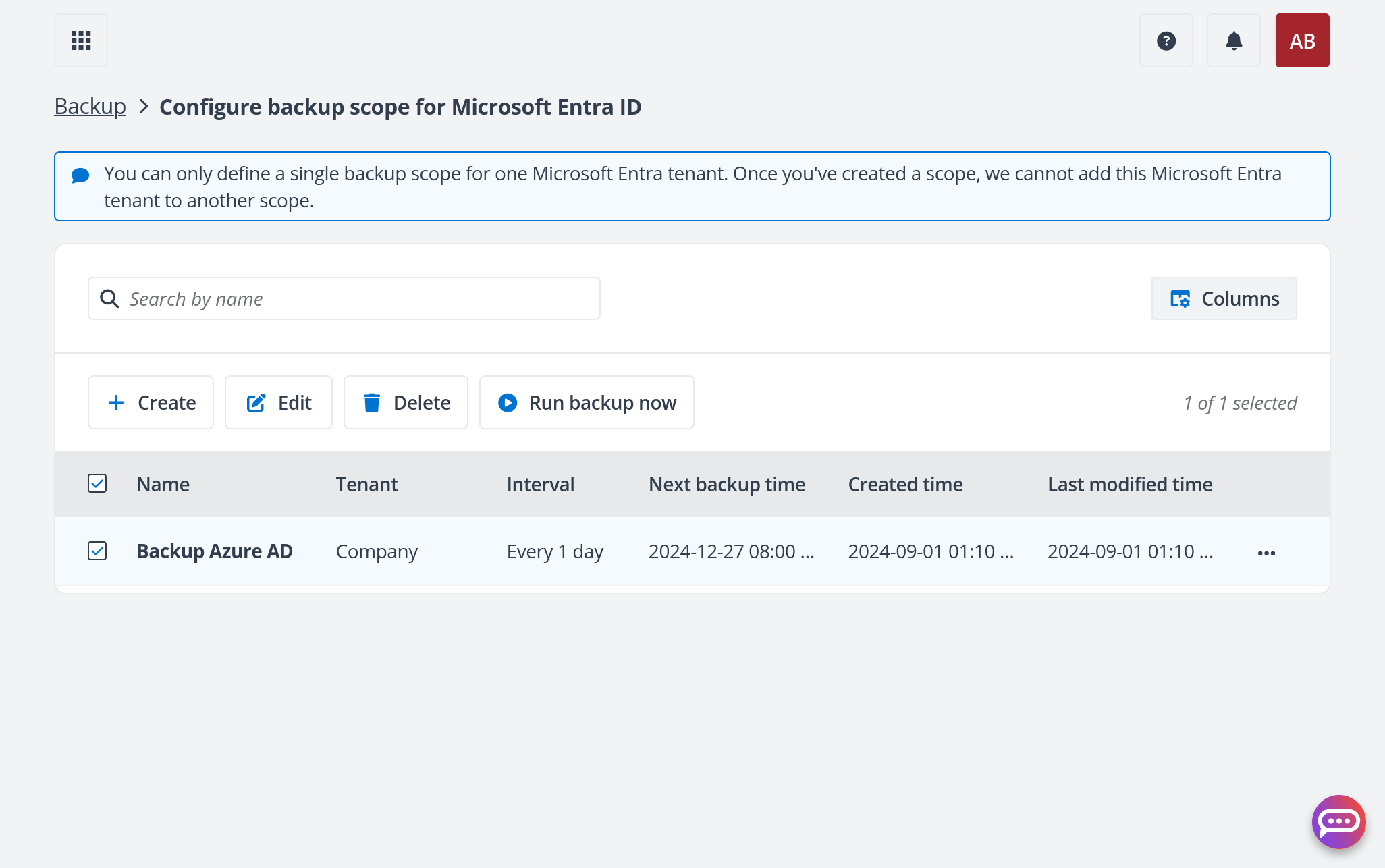The width and height of the screenshot is (1385, 868).
Task: Click the Every 1 day interval cell
Action: click(x=555, y=551)
